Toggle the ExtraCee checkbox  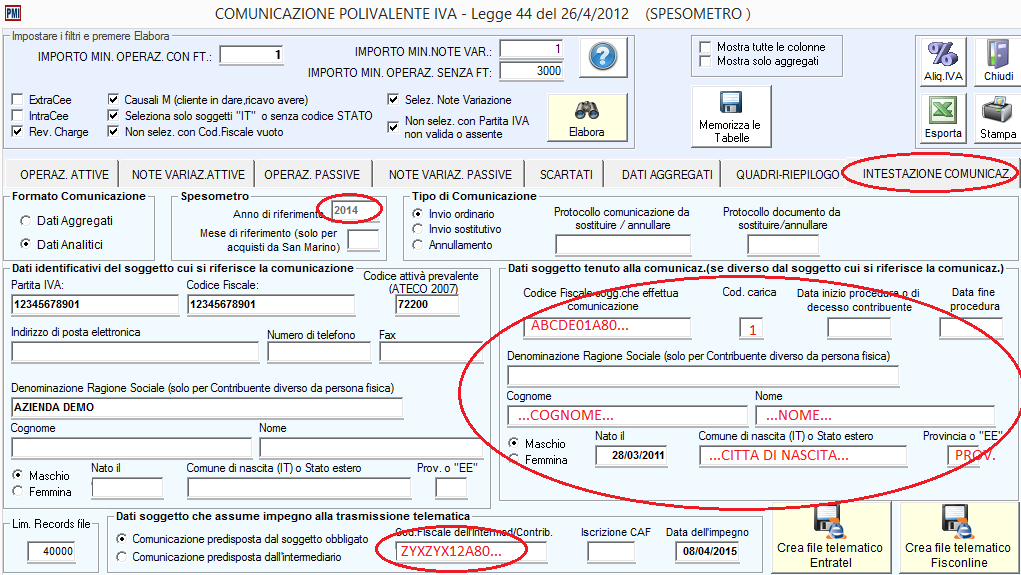coord(18,100)
